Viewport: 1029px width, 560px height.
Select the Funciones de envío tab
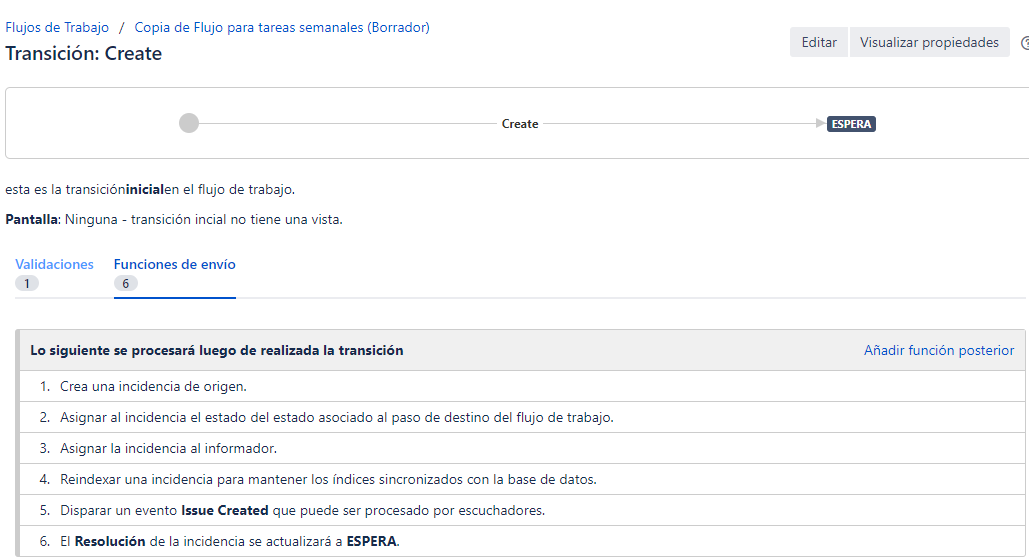click(175, 264)
